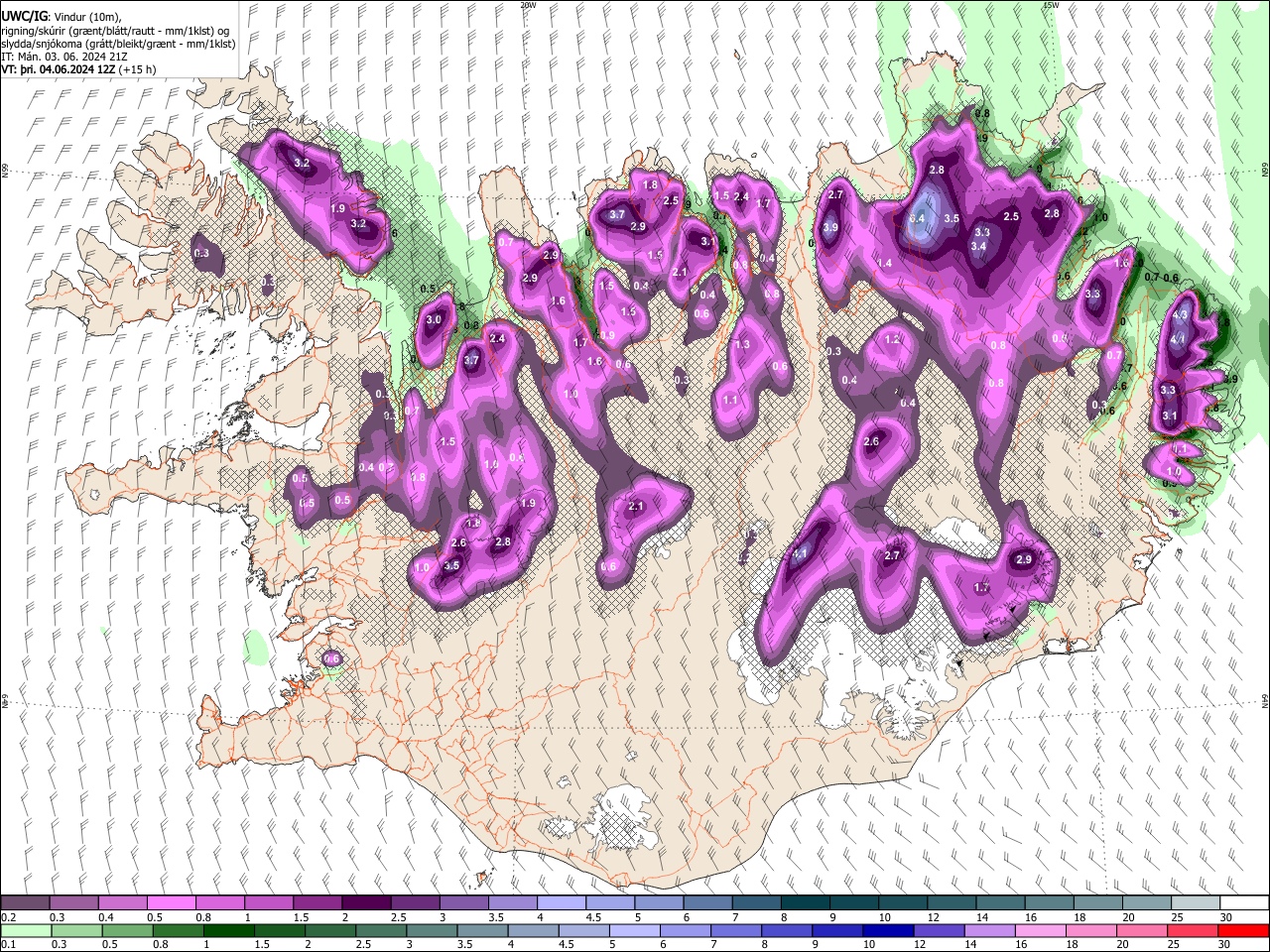Click the 'IT: Mán. 03. 06. 2024 21Z' line
This screenshot has width=1270, height=952.
coord(65,58)
